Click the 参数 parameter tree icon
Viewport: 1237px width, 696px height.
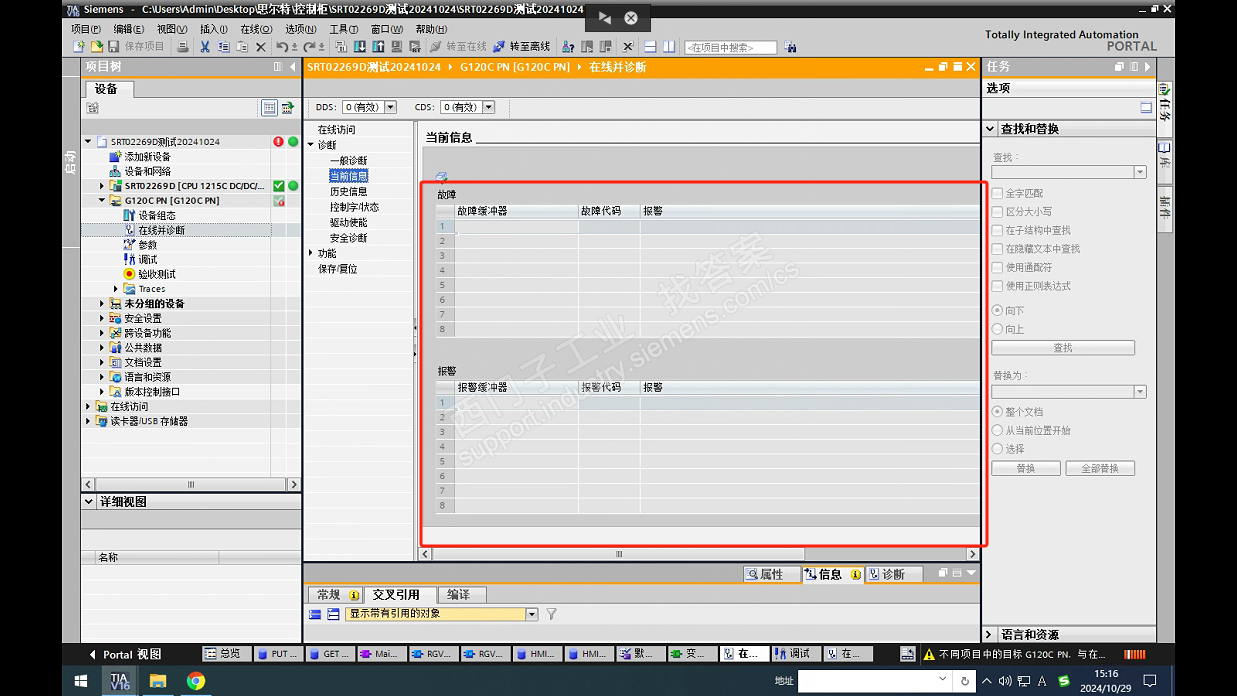129,245
